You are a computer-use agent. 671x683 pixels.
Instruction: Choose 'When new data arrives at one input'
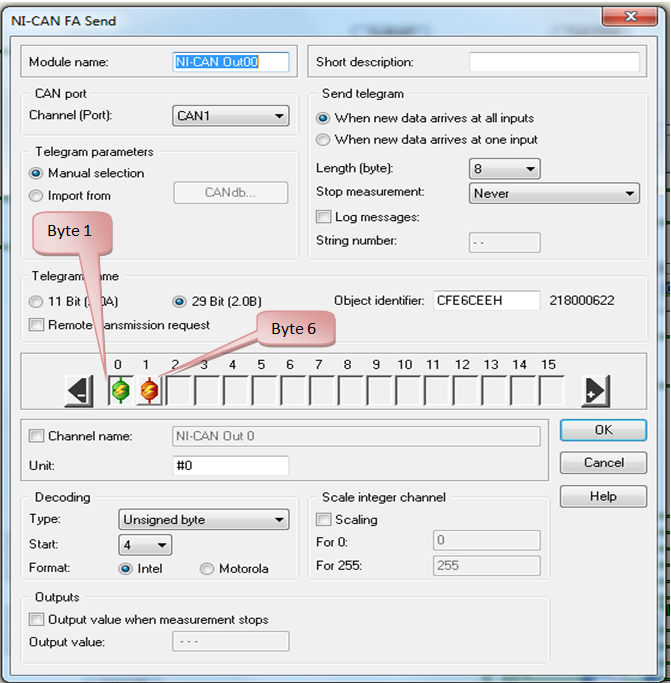(x=323, y=139)
